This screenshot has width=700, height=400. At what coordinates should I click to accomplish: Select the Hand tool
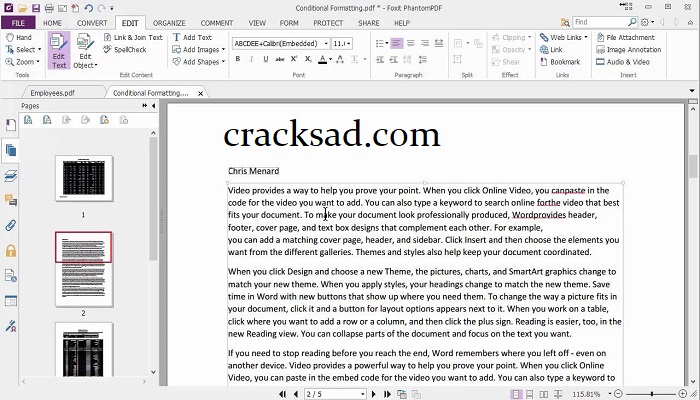coord(19,38)
